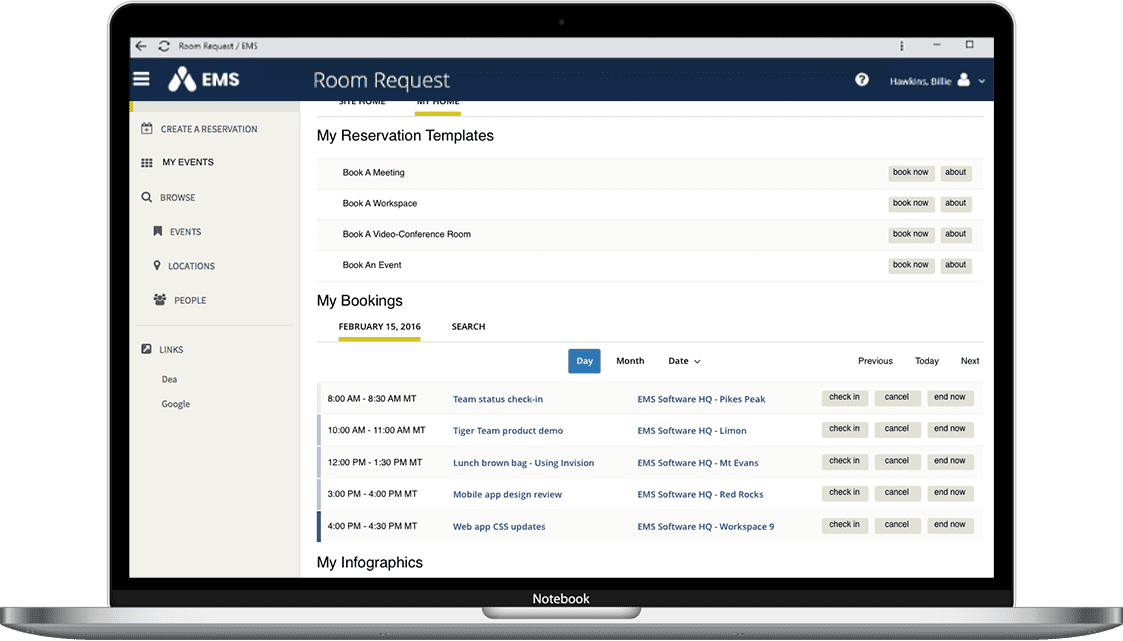Expand the Date dropdown

click(x=684, y=361)
